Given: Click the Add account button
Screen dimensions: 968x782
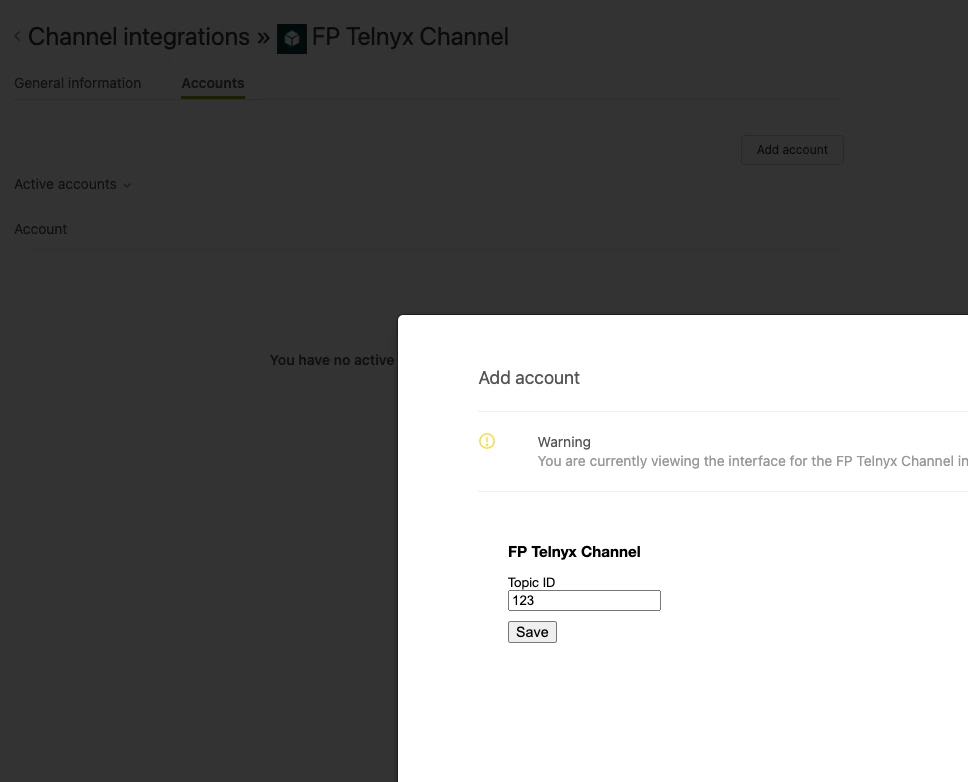Looking at the screenshot, I should pyautogui.click(x=792, y=150).
